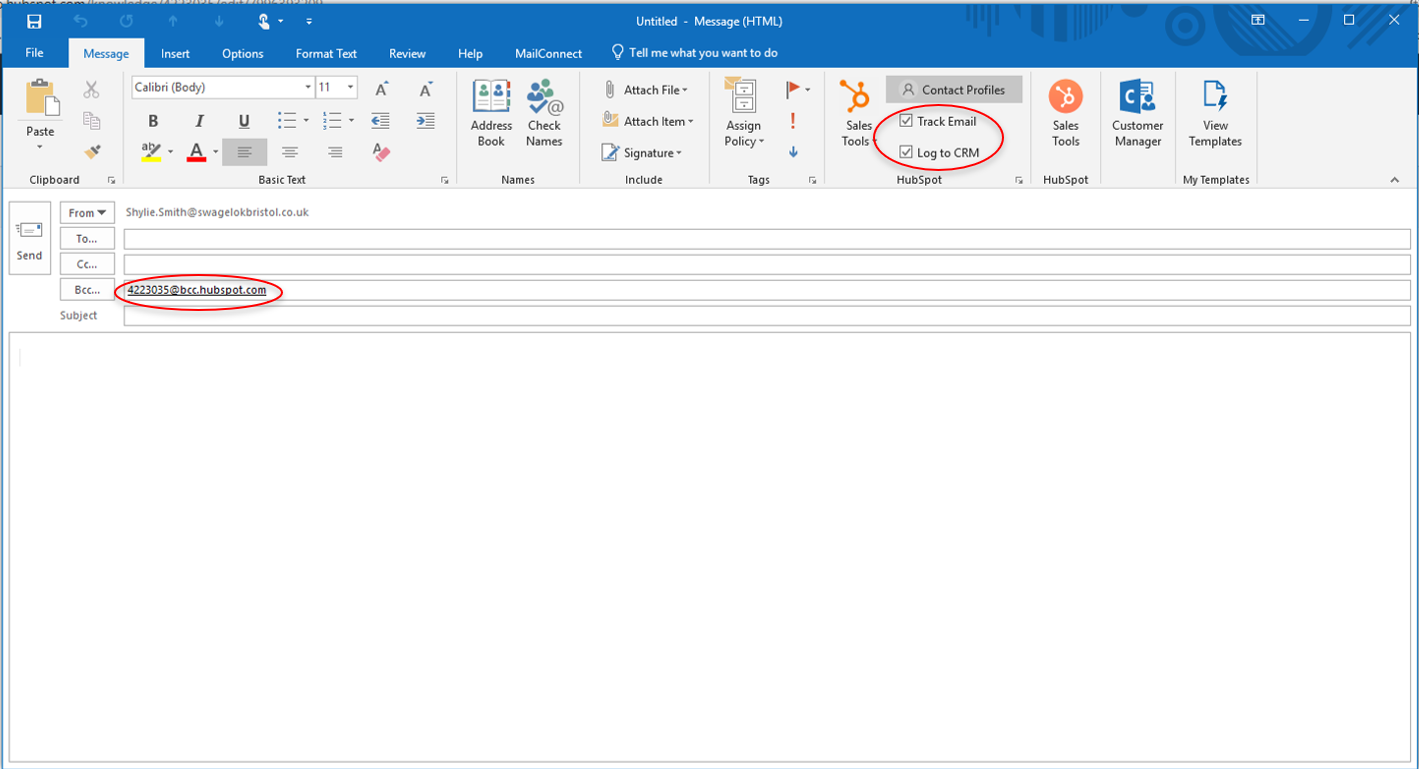Center the text alignment
Image resolution: width=1419 pixels, height=769 pixels.
point(290,152)
